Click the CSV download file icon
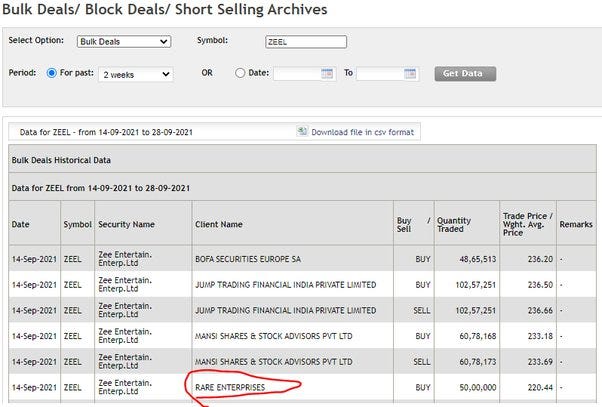 302,131
